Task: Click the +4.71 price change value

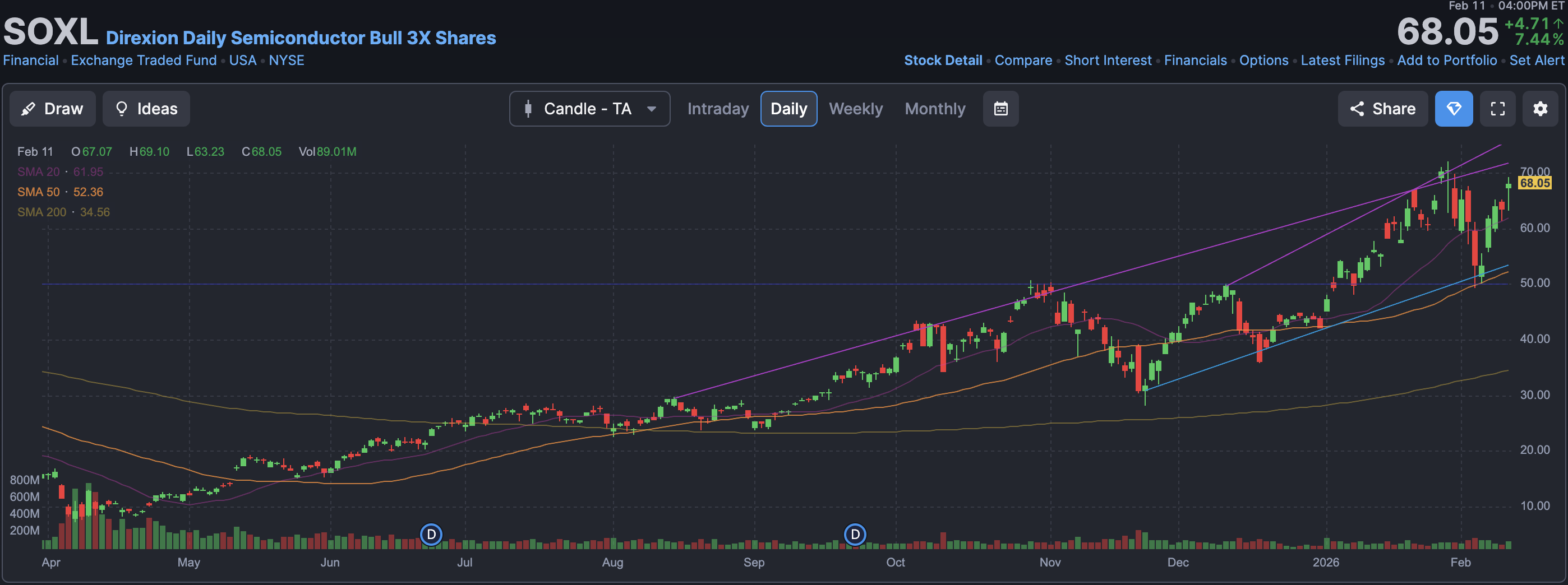Action: coord(1526,24)
